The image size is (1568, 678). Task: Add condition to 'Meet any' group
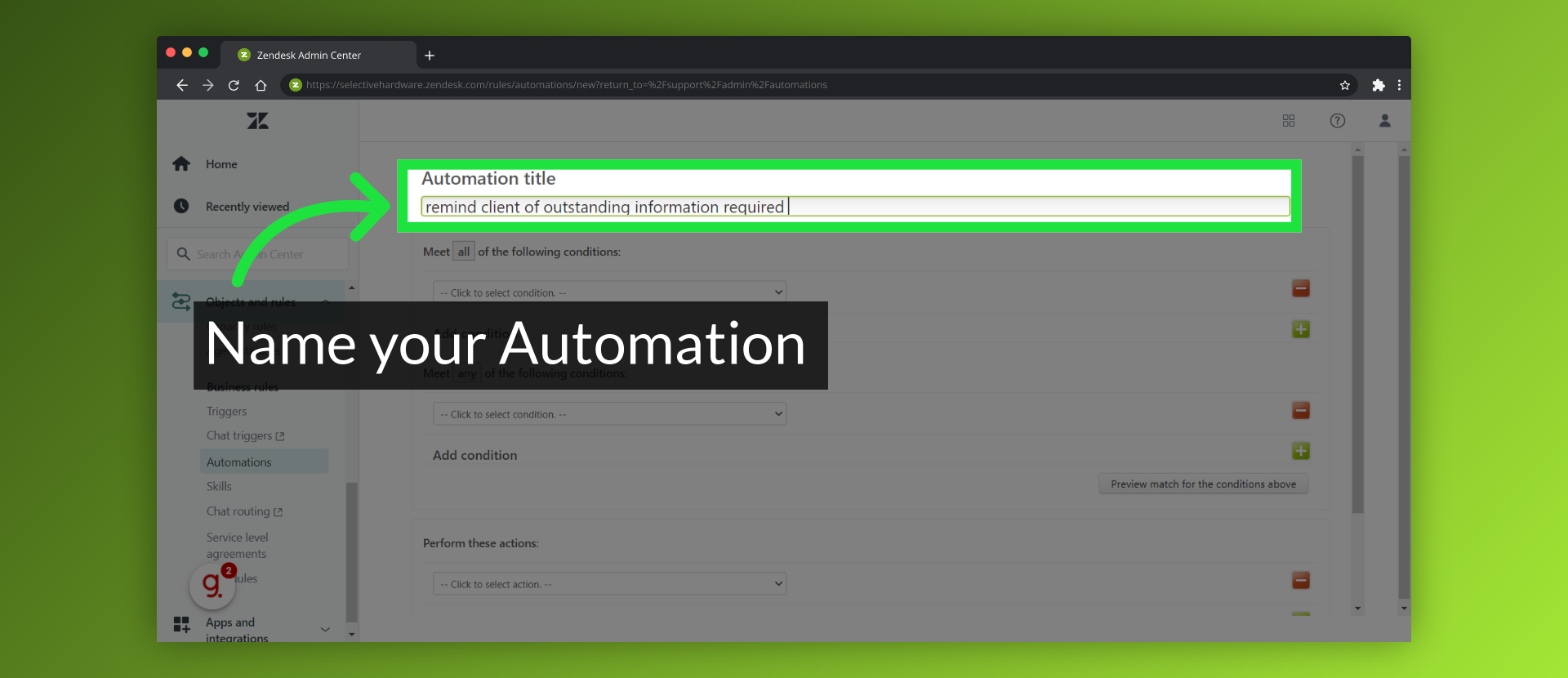(x=1301, y=451)
